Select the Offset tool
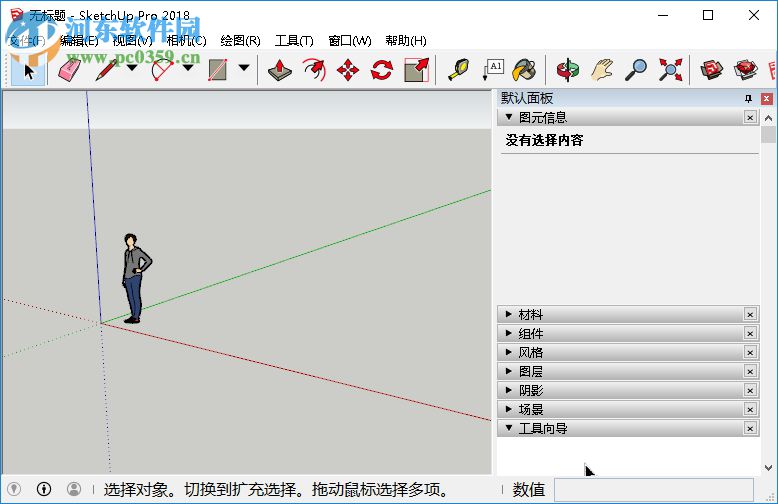The width and height of the screenshot is (778, 504). point(314,70)
